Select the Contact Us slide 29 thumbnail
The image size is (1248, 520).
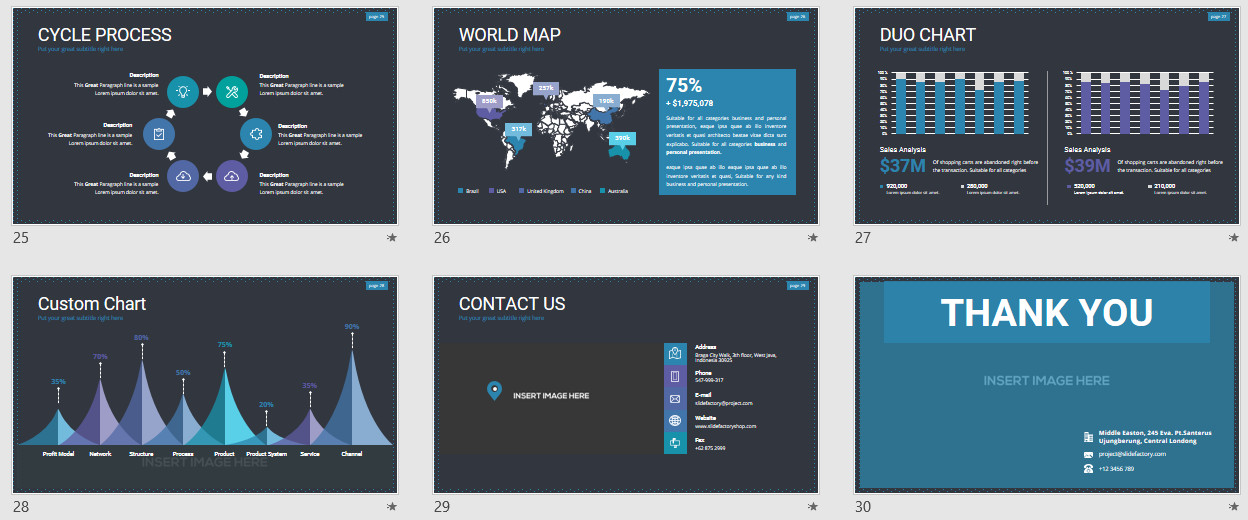coord(626,385)
